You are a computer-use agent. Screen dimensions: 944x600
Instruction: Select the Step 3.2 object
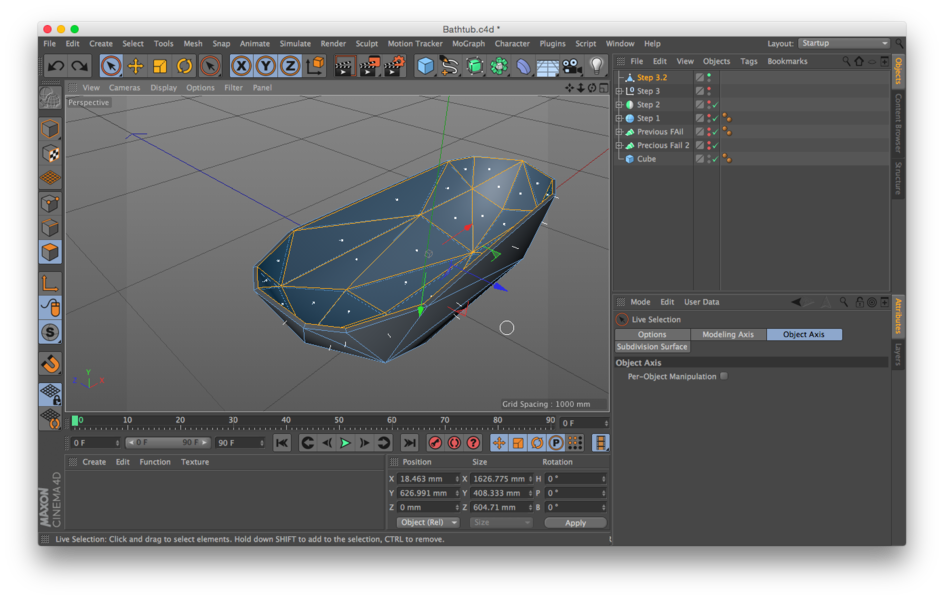tap(651, 78)
